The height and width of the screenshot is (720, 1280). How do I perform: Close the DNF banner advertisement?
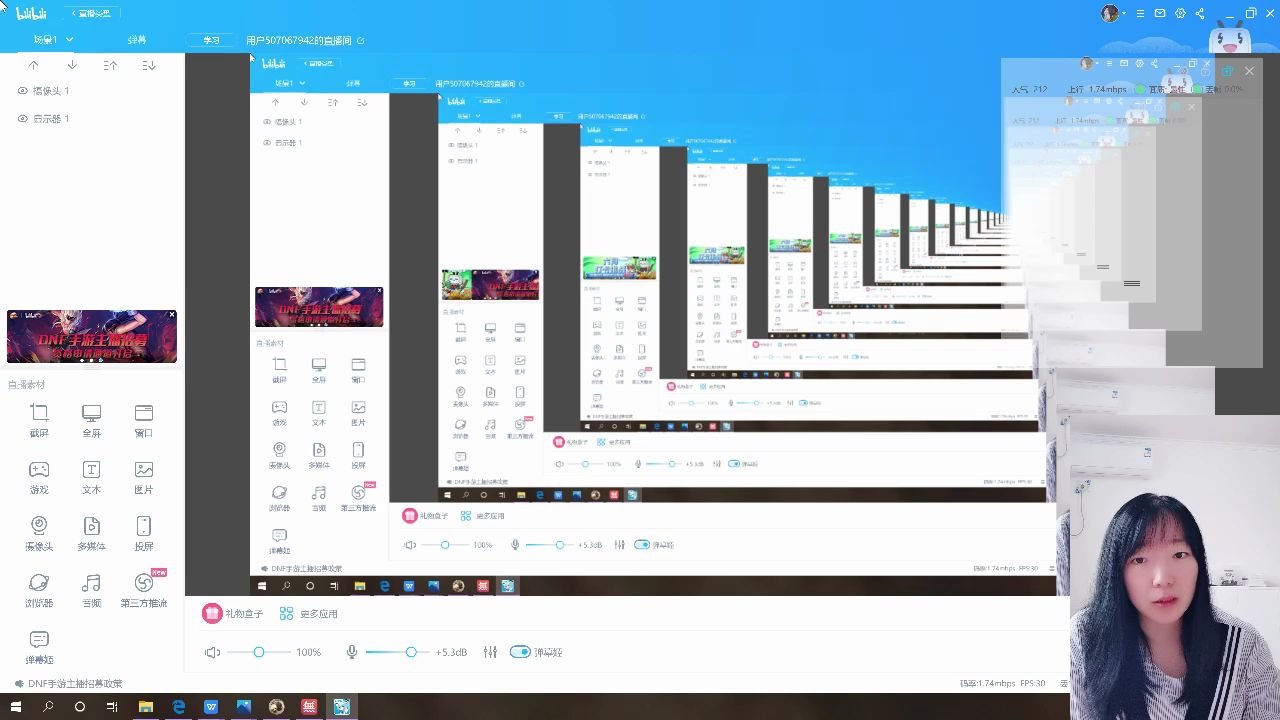tap(172, 315)
